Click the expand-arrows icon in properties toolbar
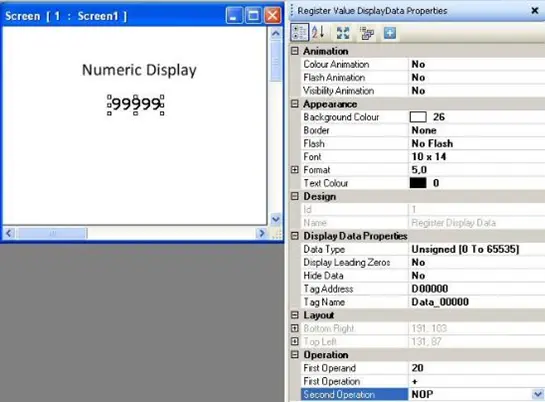This screenshot has width=545, height=402. point(343,33)
